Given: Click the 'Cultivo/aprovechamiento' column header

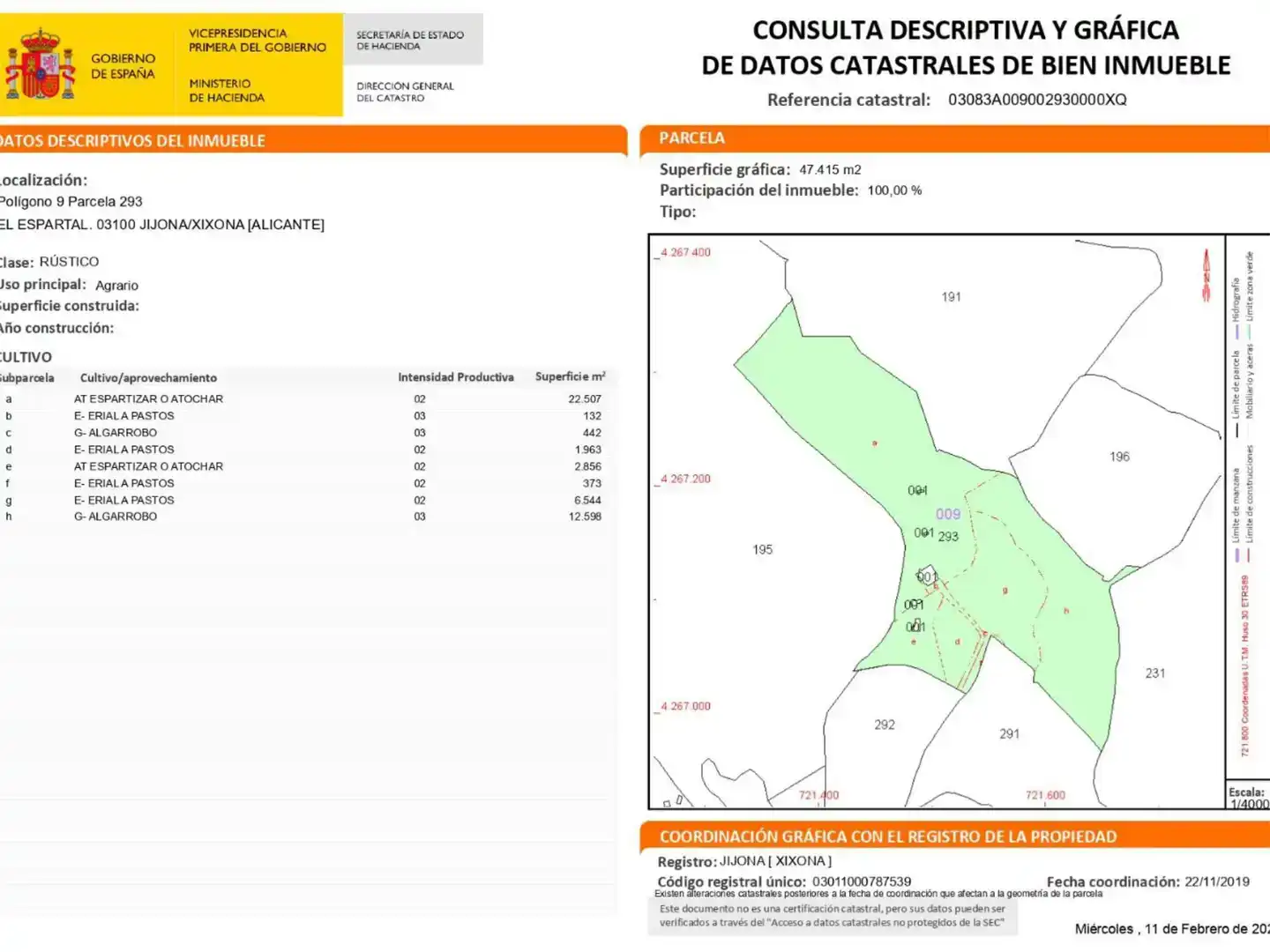Looking at the screenshot, I should [x=148, y=378].
